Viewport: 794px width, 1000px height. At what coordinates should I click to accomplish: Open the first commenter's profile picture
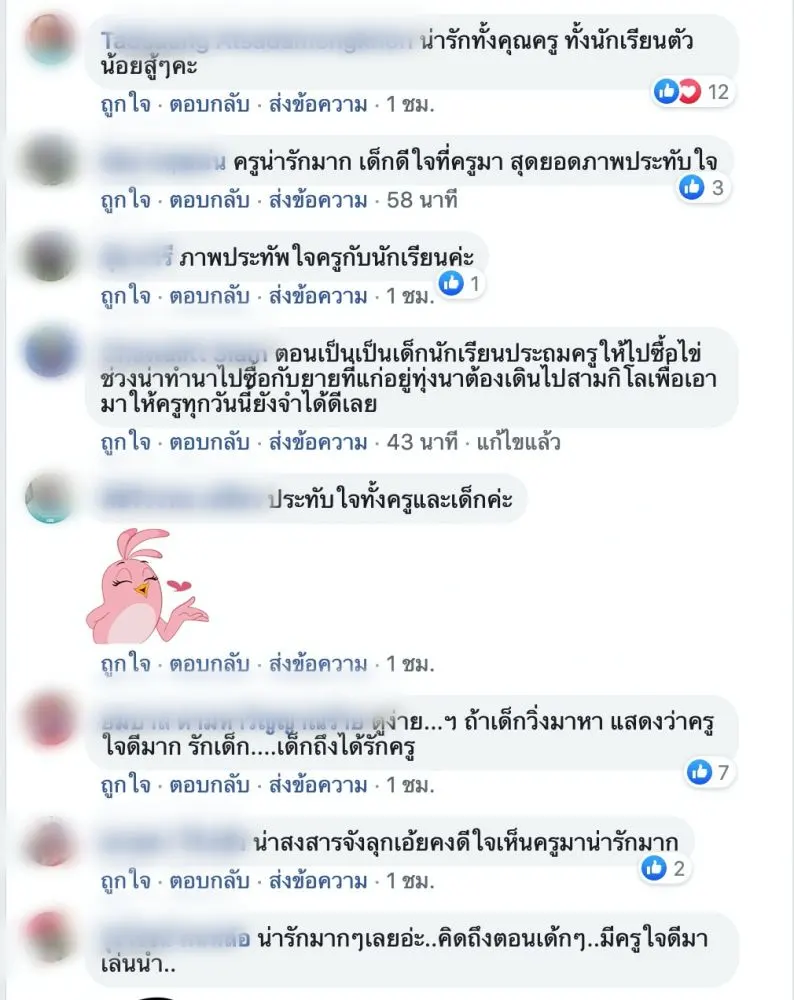coord(50,39)
